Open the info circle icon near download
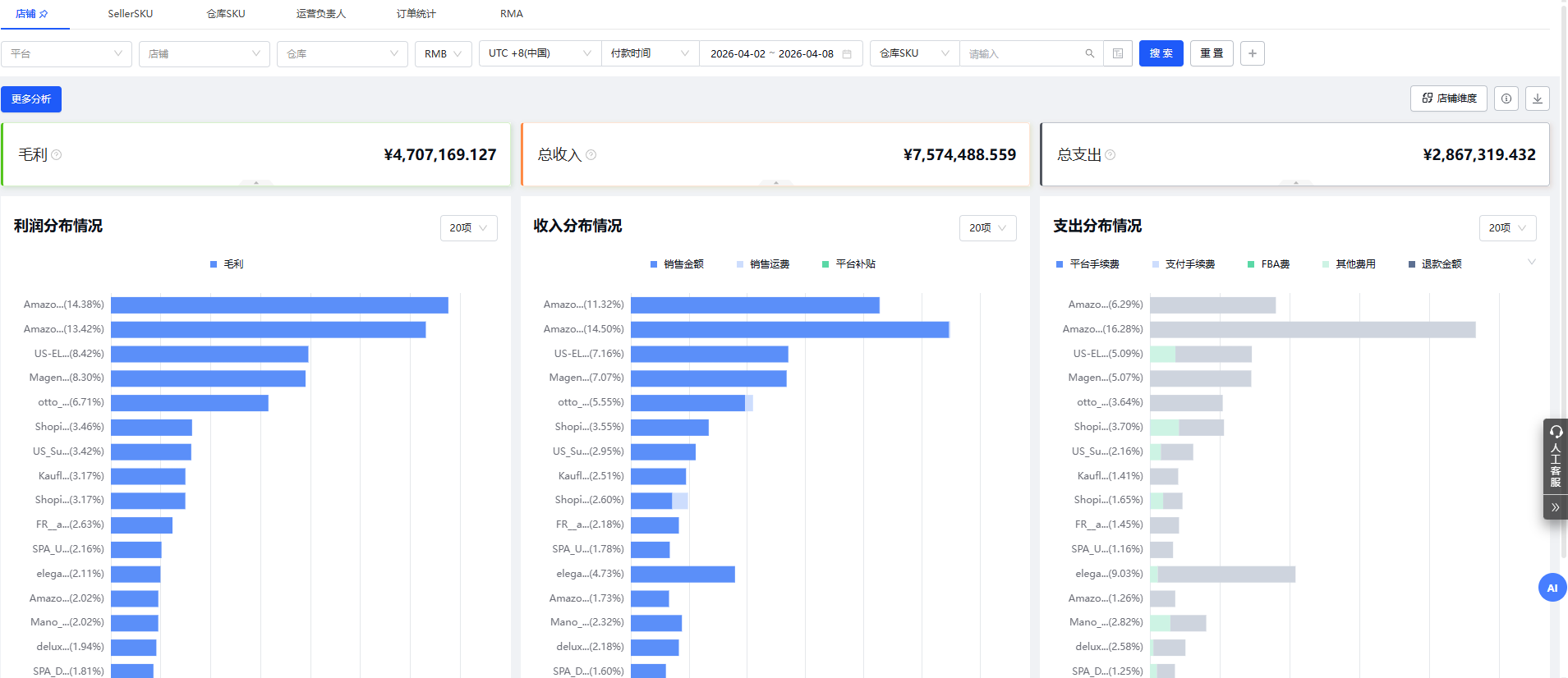The image size is (1568, 678). coord(1506,98)
